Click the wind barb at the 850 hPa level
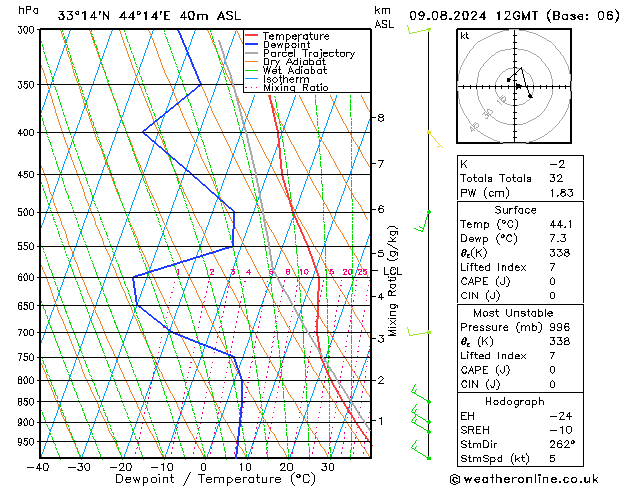Image resolution: width=629 pixels, height=486 pixels. pos(420,394)
